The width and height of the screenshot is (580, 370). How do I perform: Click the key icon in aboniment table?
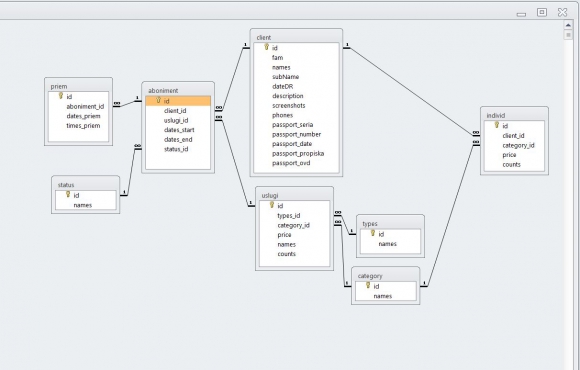tap(158, 100)
